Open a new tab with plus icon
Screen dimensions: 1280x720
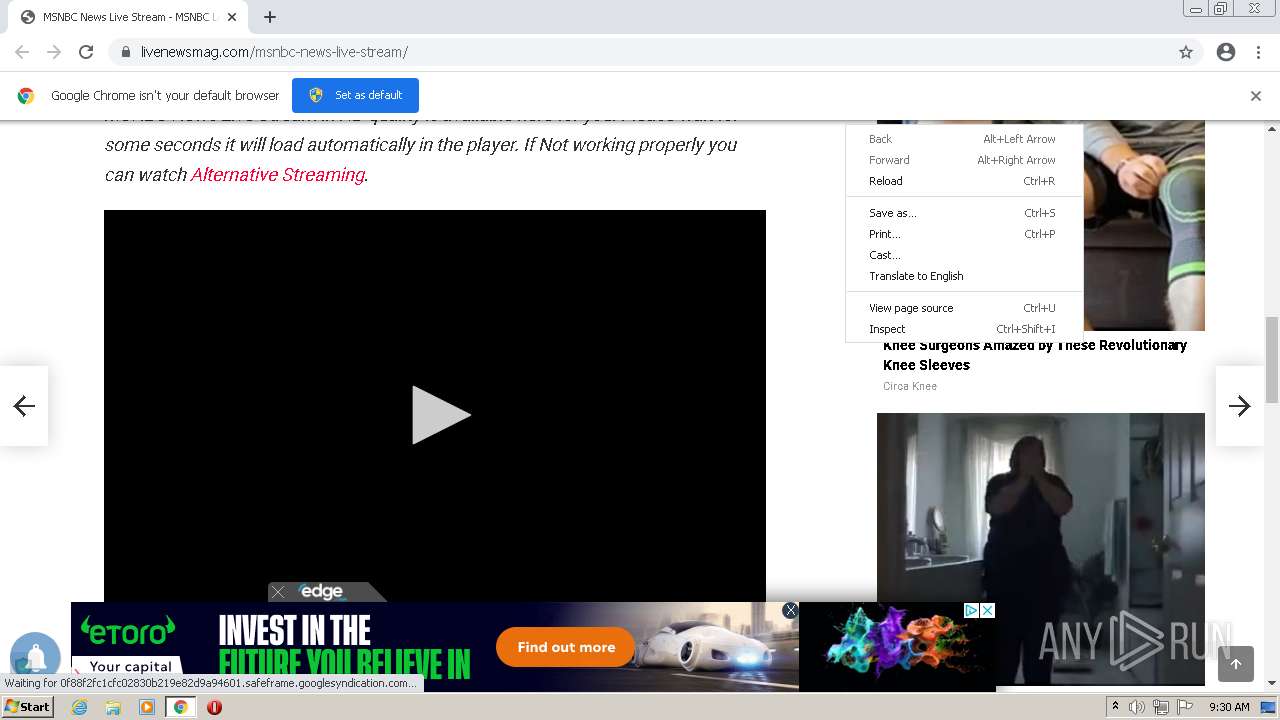pos(270,17)
